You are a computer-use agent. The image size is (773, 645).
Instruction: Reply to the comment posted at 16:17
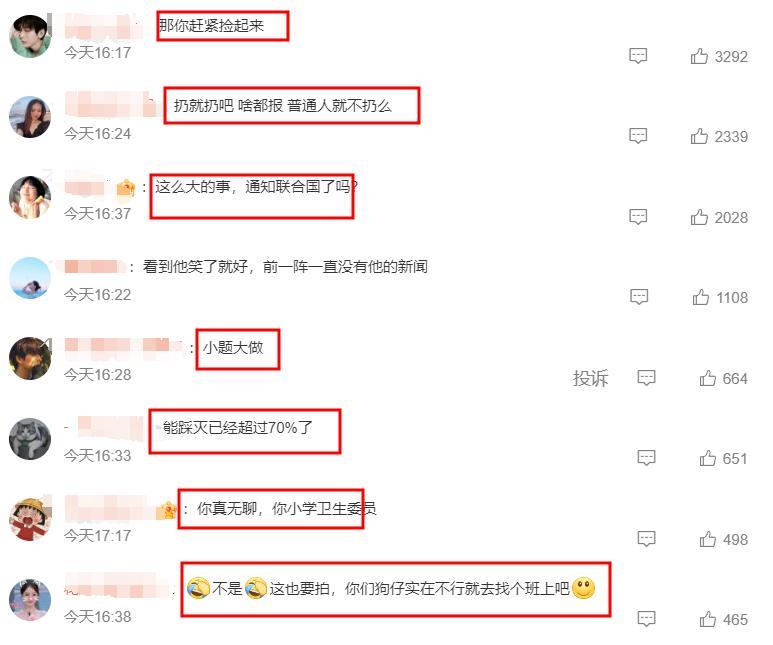[x=638, y=55]
